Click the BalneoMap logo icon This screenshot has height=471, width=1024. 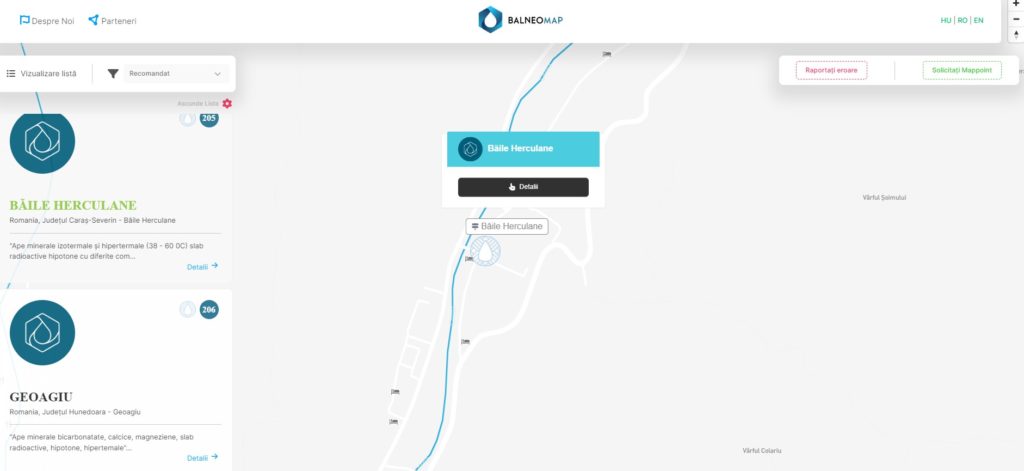(x=490, y=20)
